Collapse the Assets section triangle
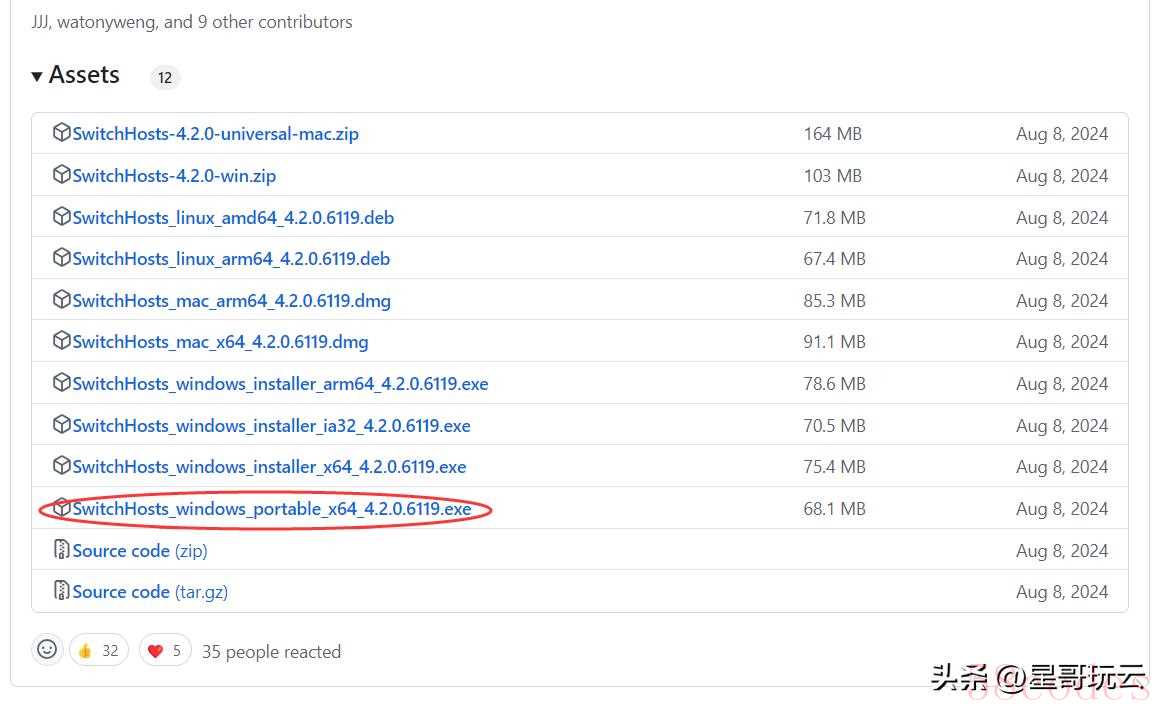This screenshot has height=713, width=1166. 36,76
